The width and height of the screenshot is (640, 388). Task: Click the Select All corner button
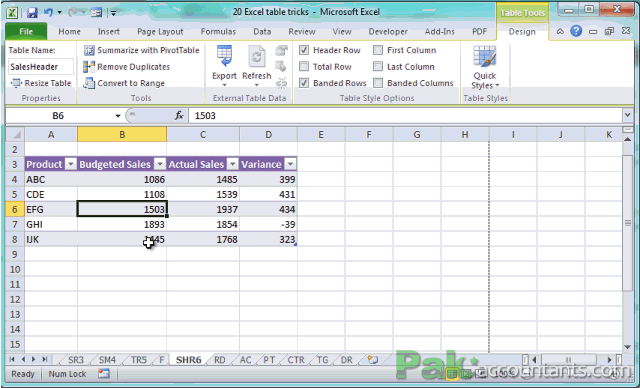coord(15,134)
